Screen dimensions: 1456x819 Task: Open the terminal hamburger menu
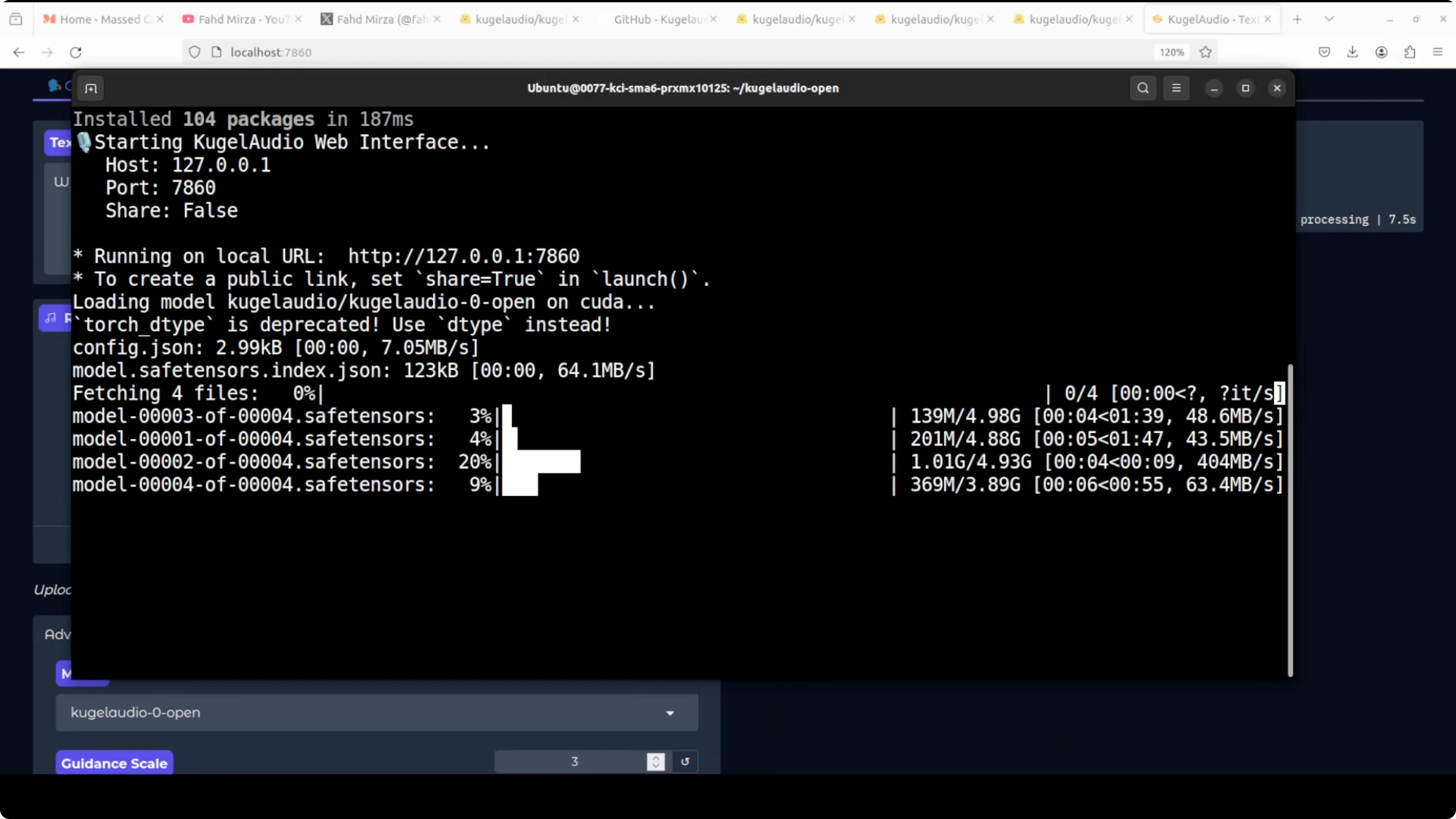click(x=1176, y=88)
